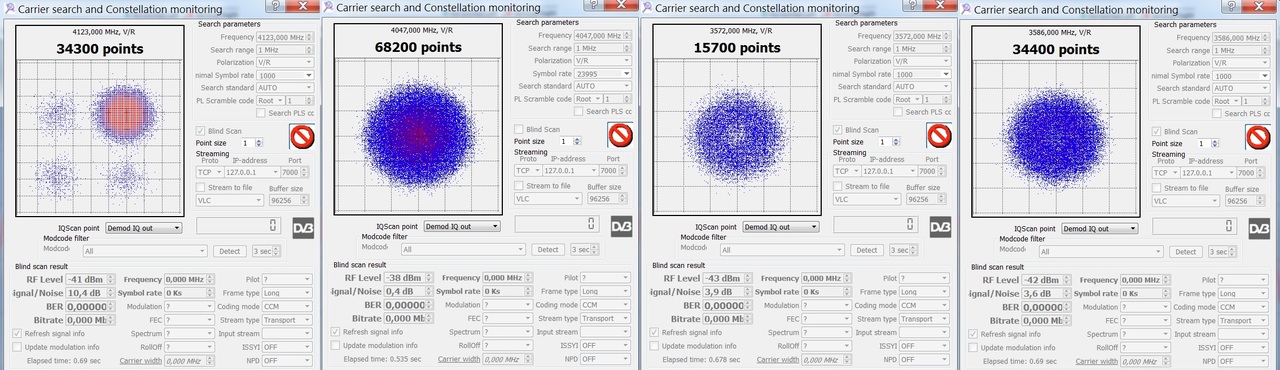Click the Detect button in the 3572 MHz window

point(866,250)
